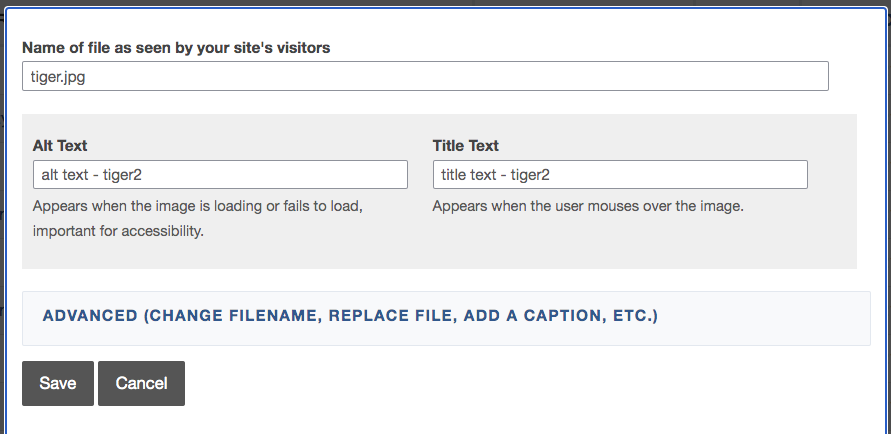Place cursor after 'tiger2' in Alt Text field
The image size is (891, 434).
tap(142, 175)
